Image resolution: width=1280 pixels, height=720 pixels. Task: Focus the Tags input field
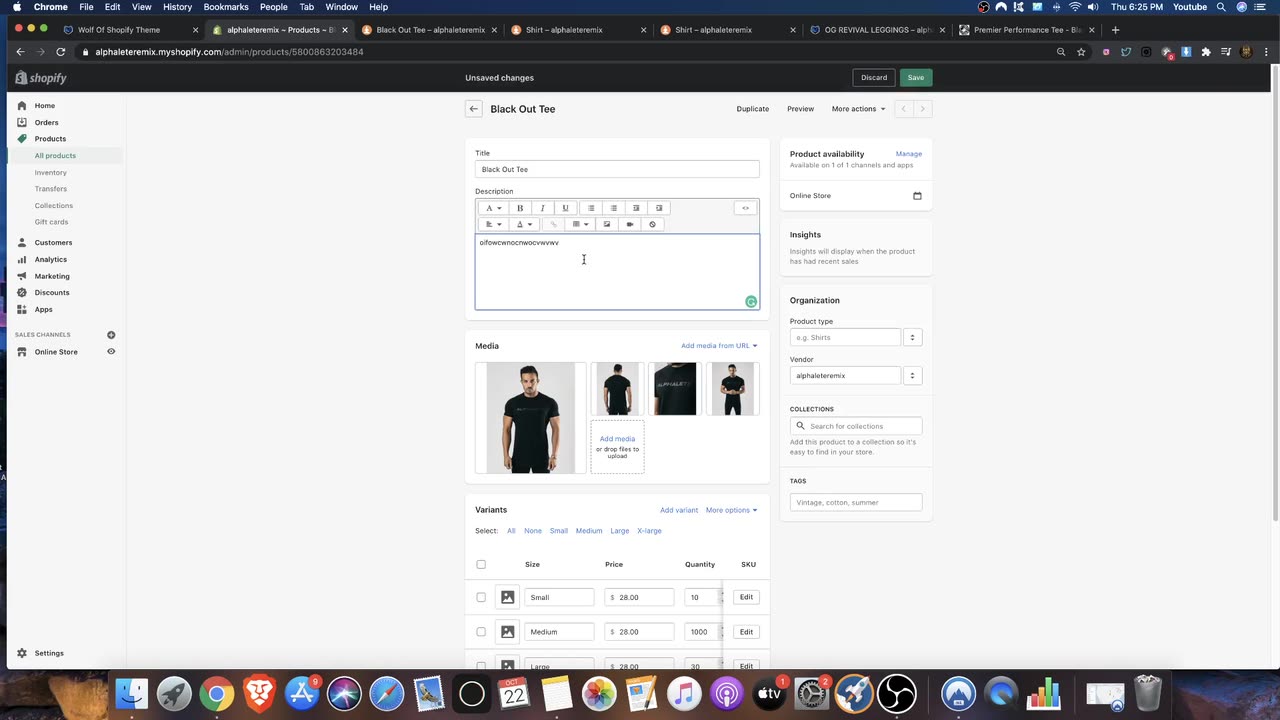856,502
